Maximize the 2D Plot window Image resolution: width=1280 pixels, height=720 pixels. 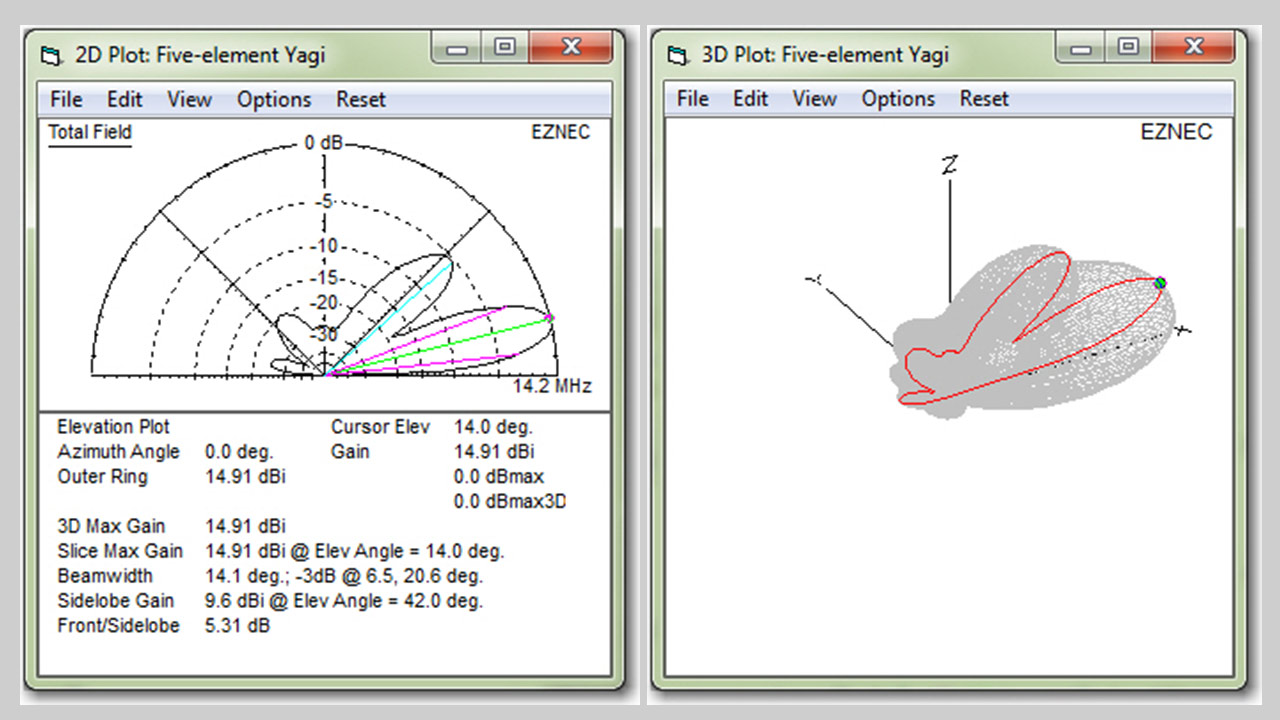click(x=505, y=47)
